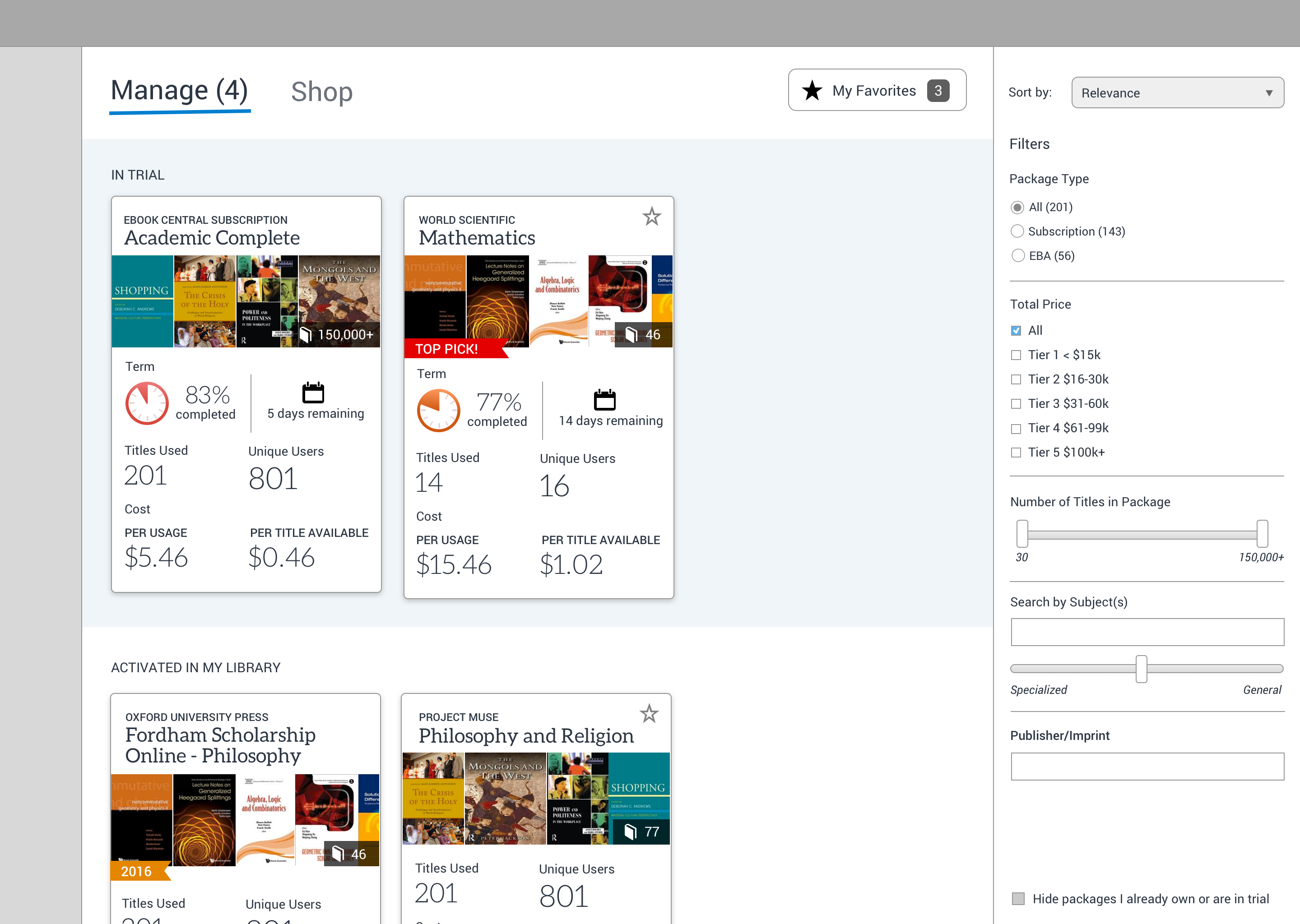Click the Power and Politeness cover in Academic Complete

coord(267,301)
